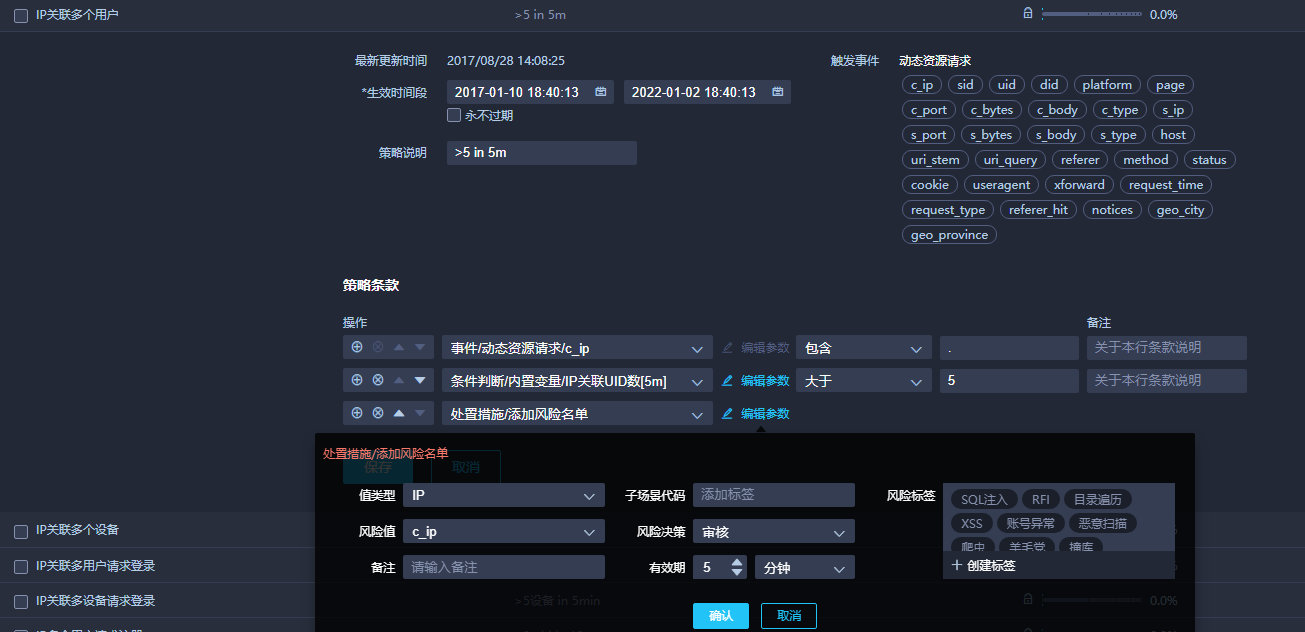Open the end date calendar picker icon
The width and height of the screenshot is (1305, 632).
coord(778,92)
